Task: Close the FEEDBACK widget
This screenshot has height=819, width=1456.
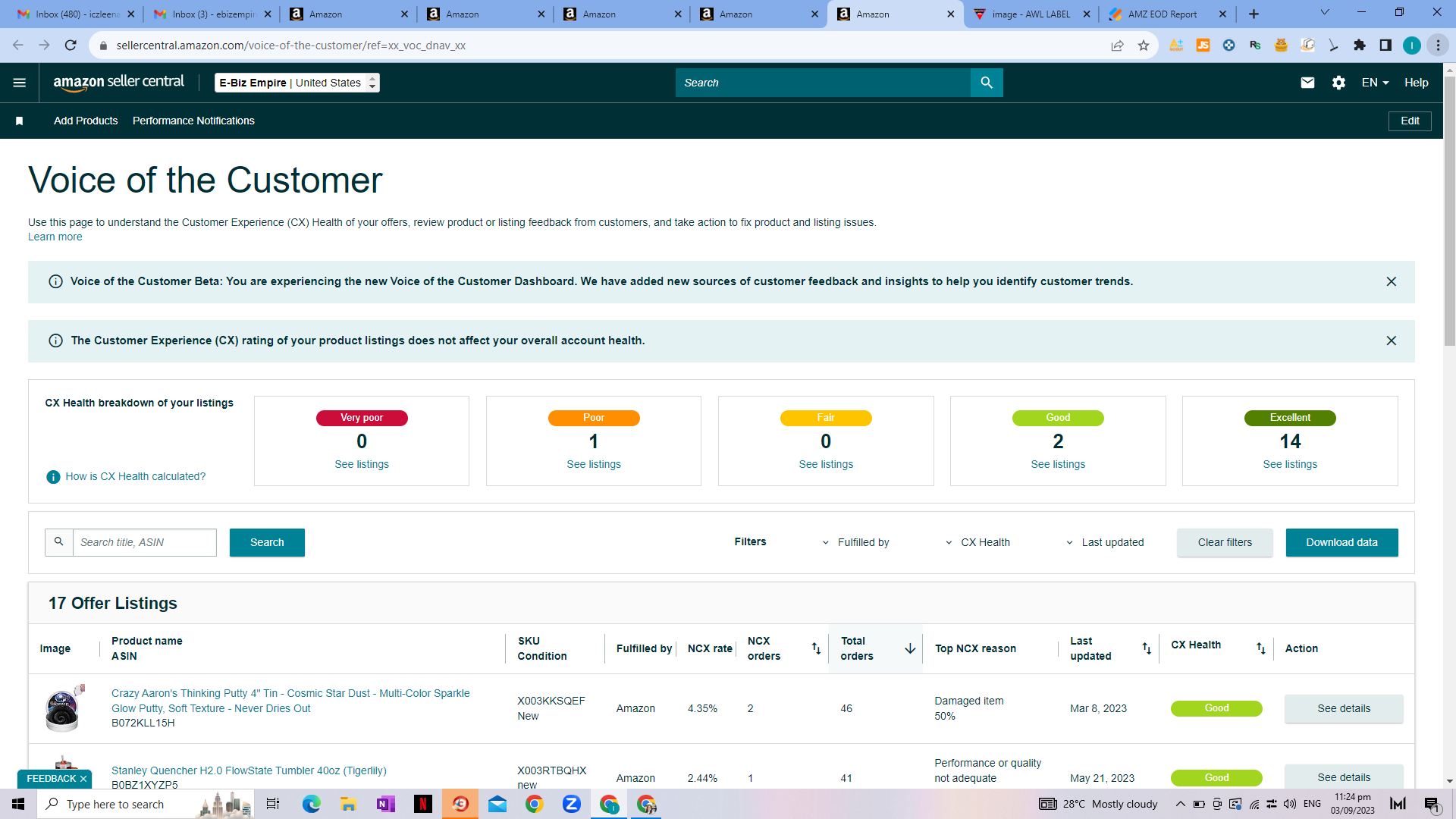Action: (x=83, y=779)
